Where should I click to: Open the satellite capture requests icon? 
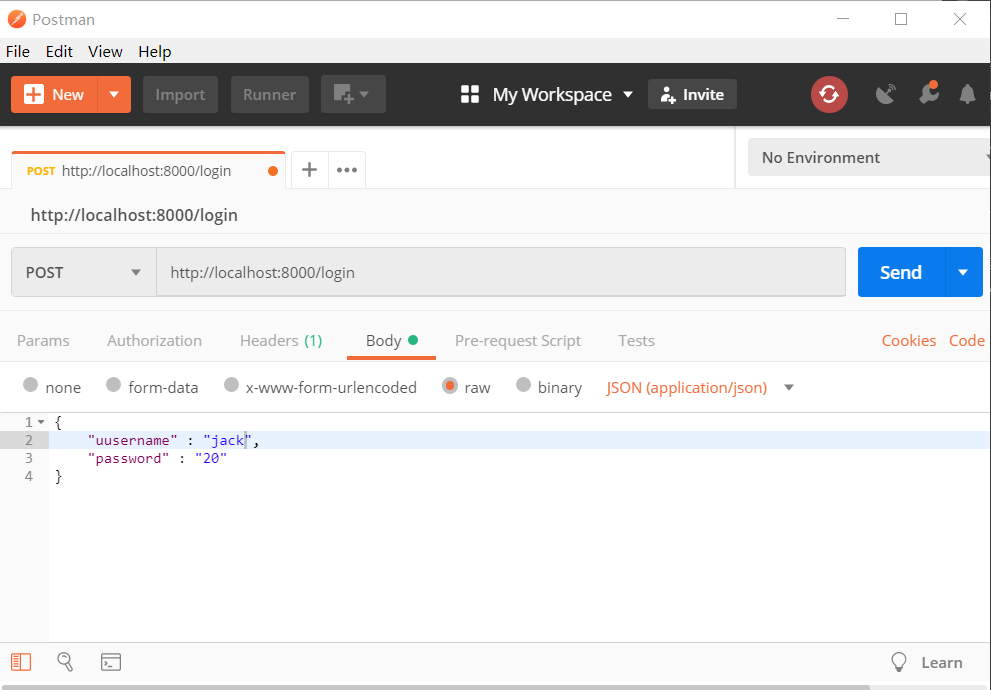coord(885,95)
